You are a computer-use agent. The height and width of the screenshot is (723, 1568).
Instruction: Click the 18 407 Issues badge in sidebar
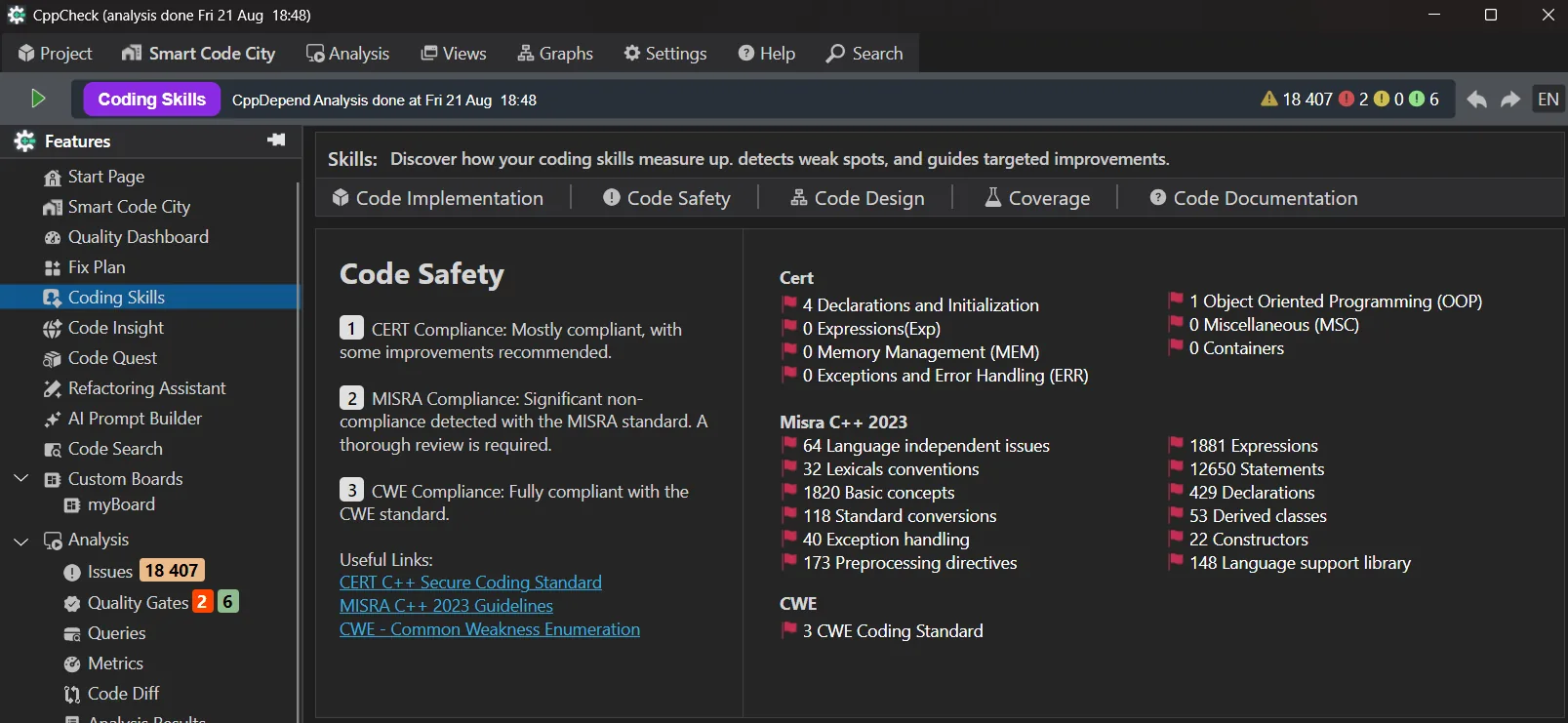click(172, 571)
